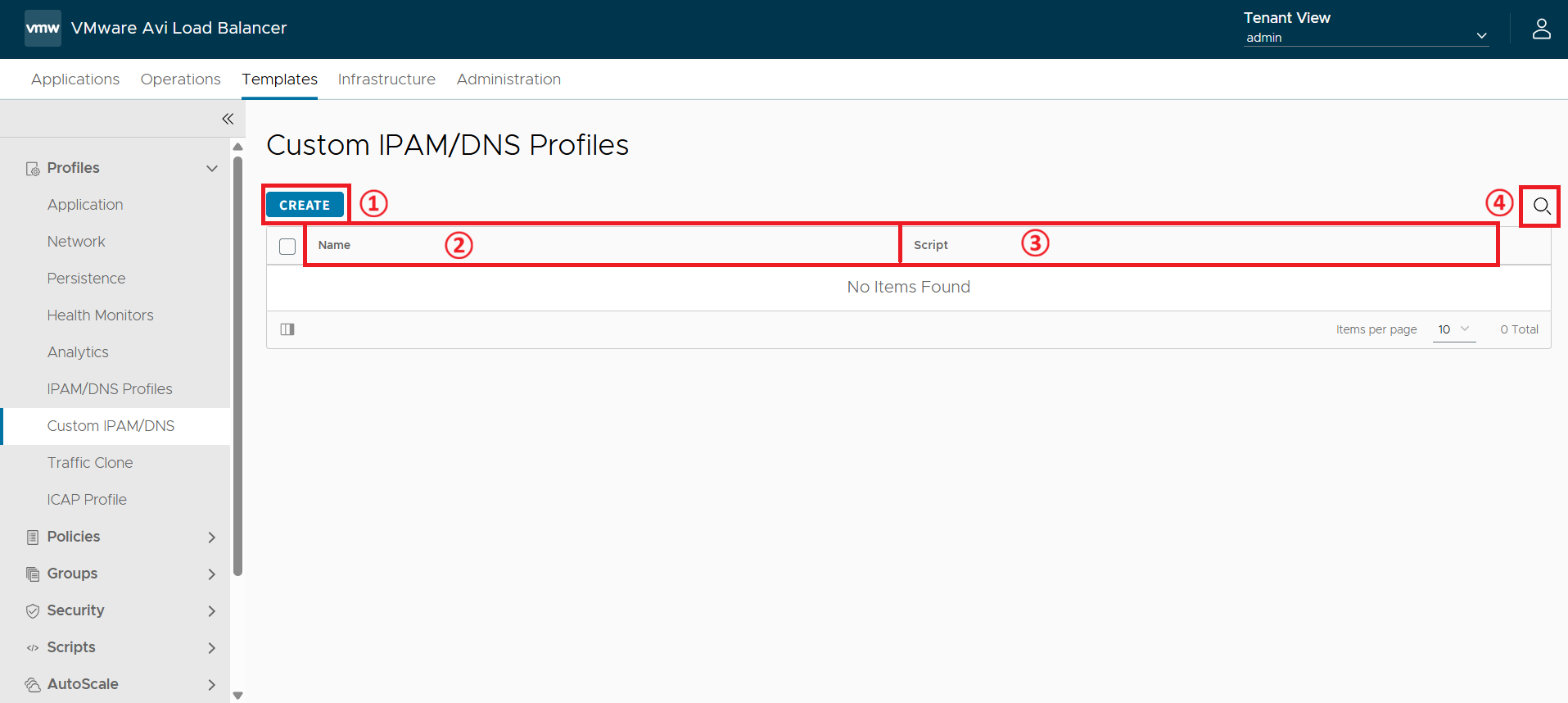Click the Groups section icon
The height and width of the screenshot is (703, 1568).
point(33,574)
